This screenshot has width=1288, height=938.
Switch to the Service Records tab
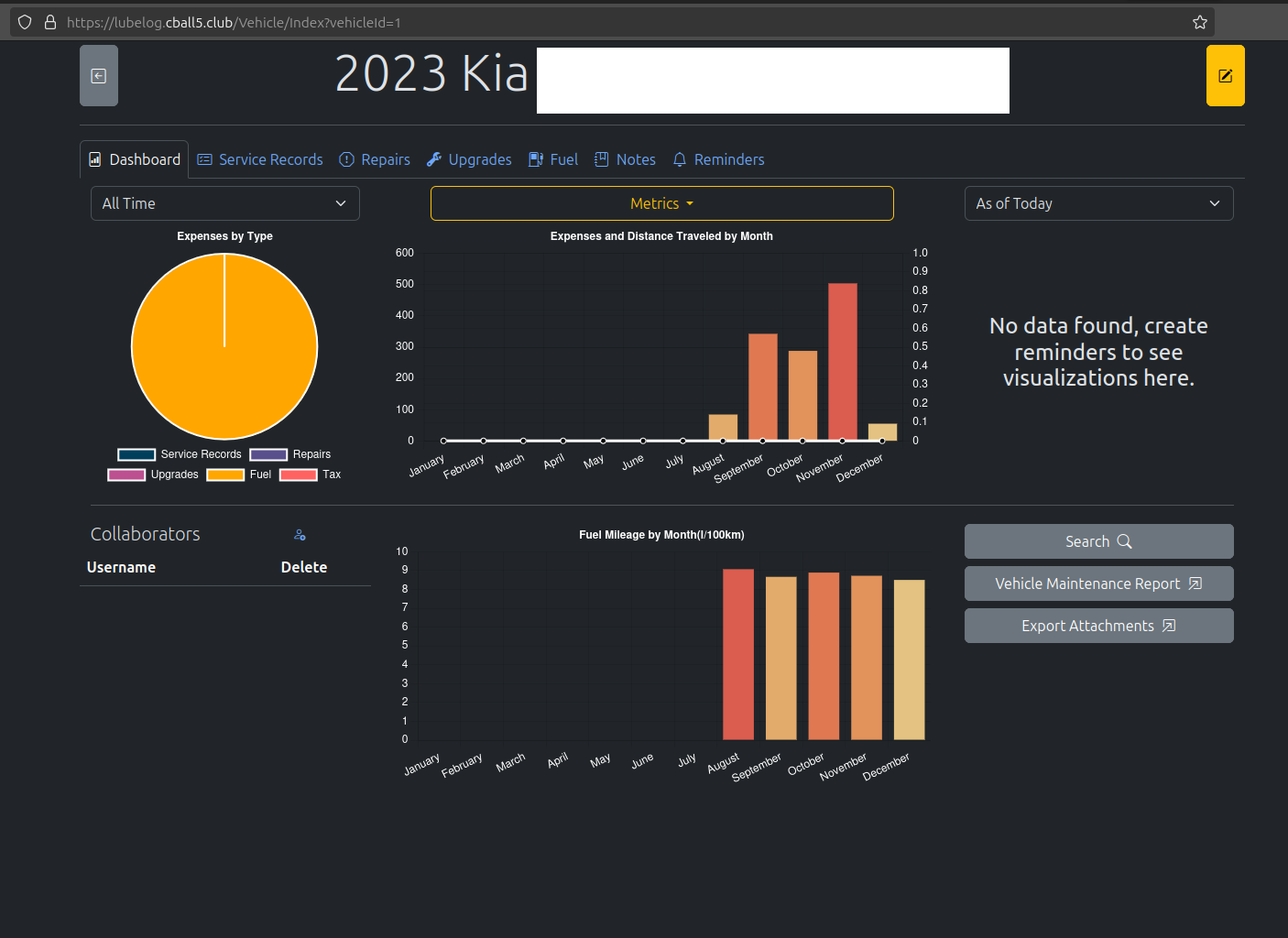point(260,159)
